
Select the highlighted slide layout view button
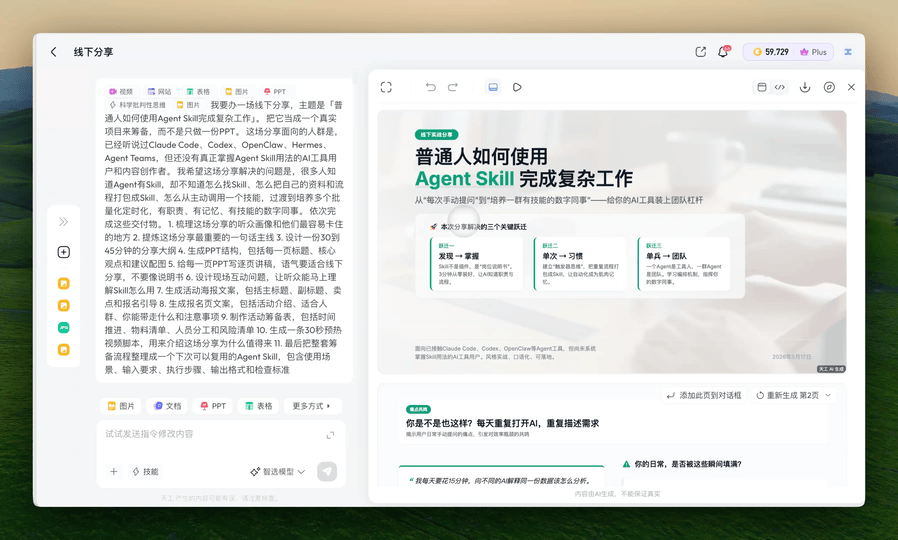(493, 87)
